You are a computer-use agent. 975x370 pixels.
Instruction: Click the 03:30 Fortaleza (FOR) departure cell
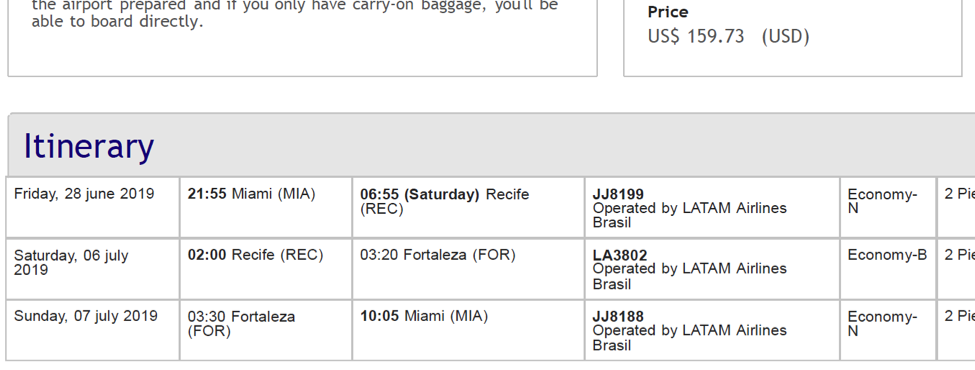(x=266, y=330)
